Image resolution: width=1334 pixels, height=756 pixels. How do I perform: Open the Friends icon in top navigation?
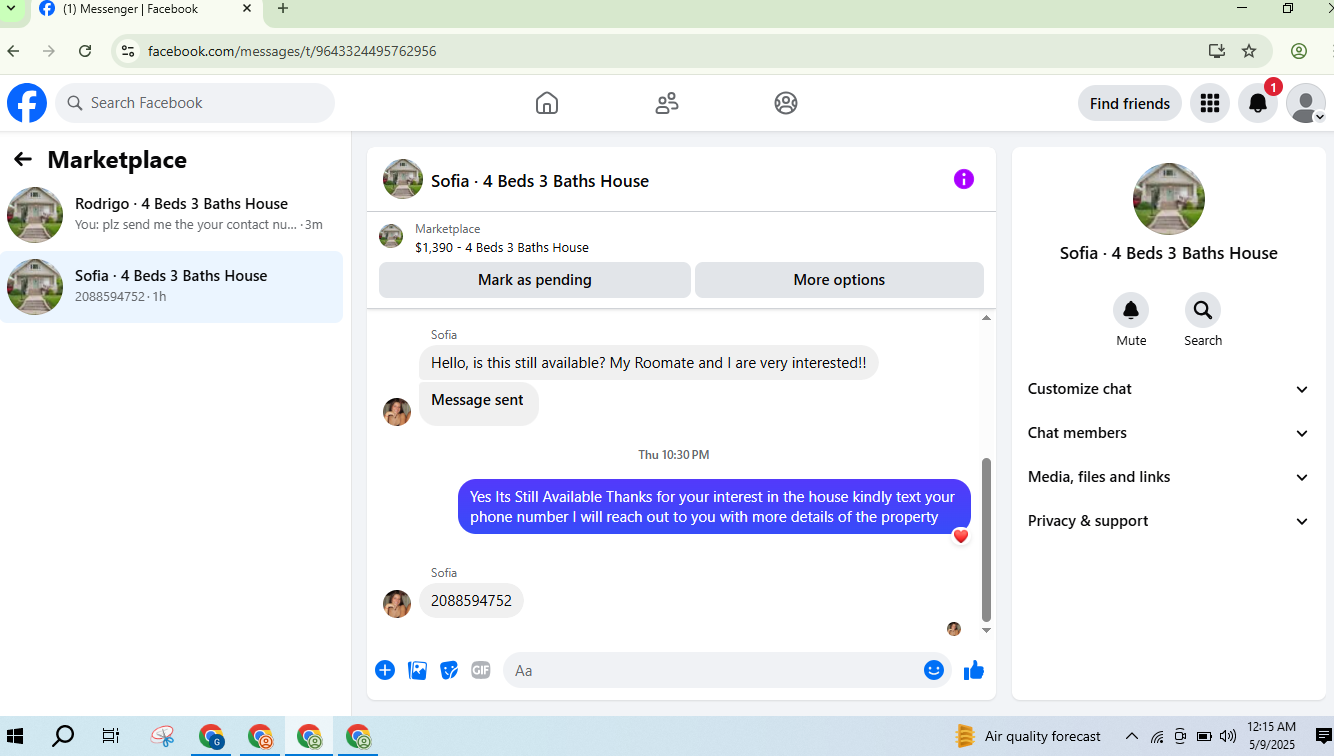coord(667,103)
